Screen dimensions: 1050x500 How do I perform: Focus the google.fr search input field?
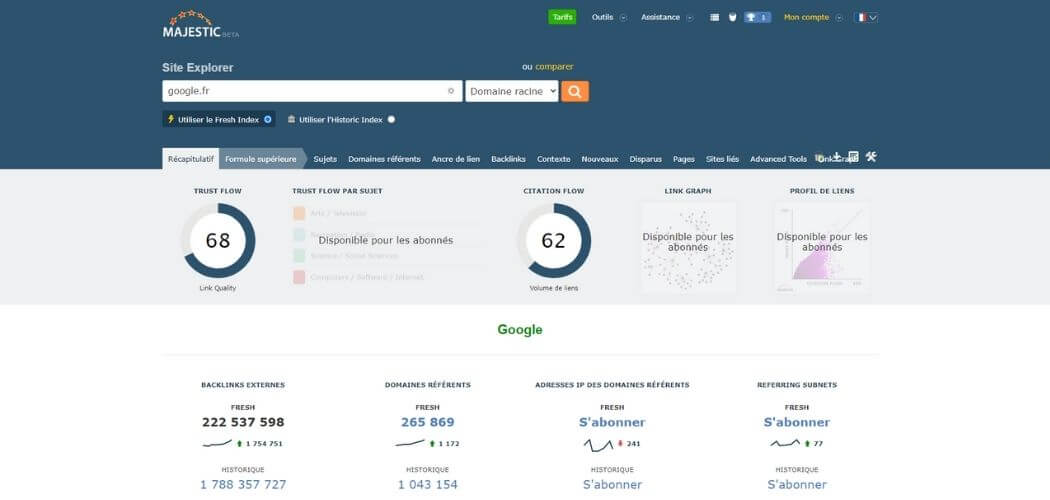tap(312, 91)
